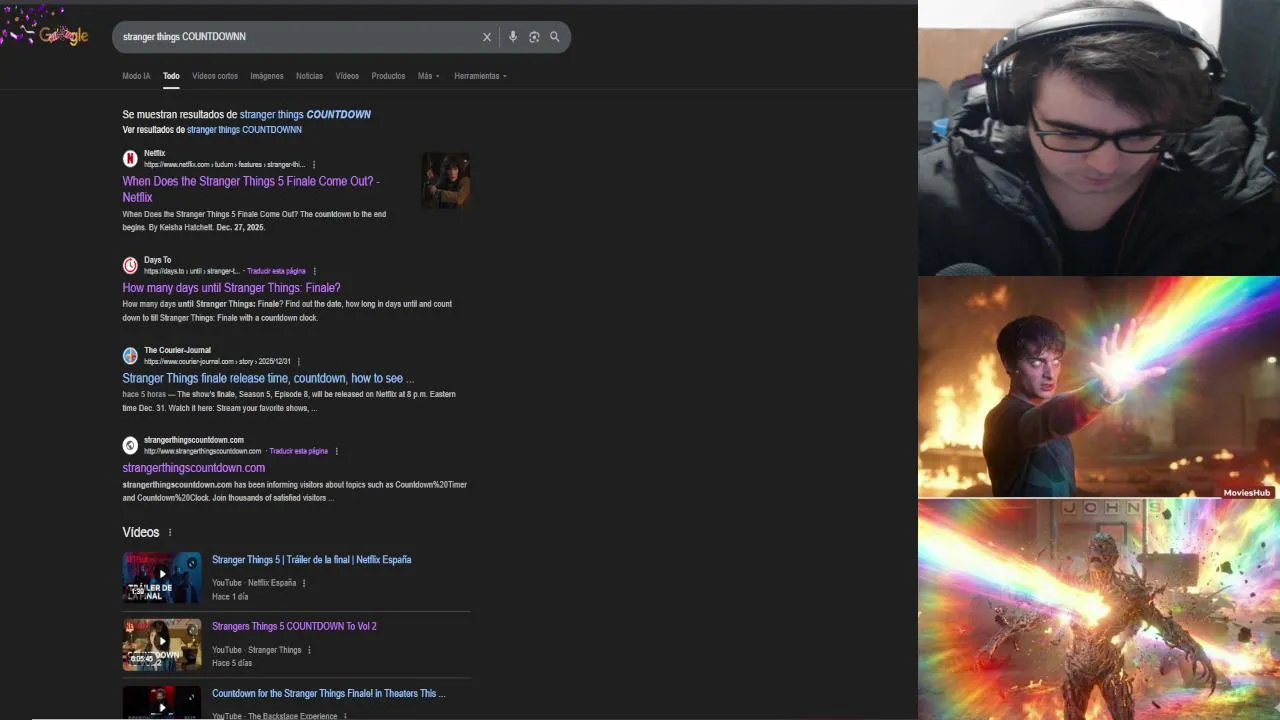
Task: Start voice search with the microphone icon
Action: 513,37
